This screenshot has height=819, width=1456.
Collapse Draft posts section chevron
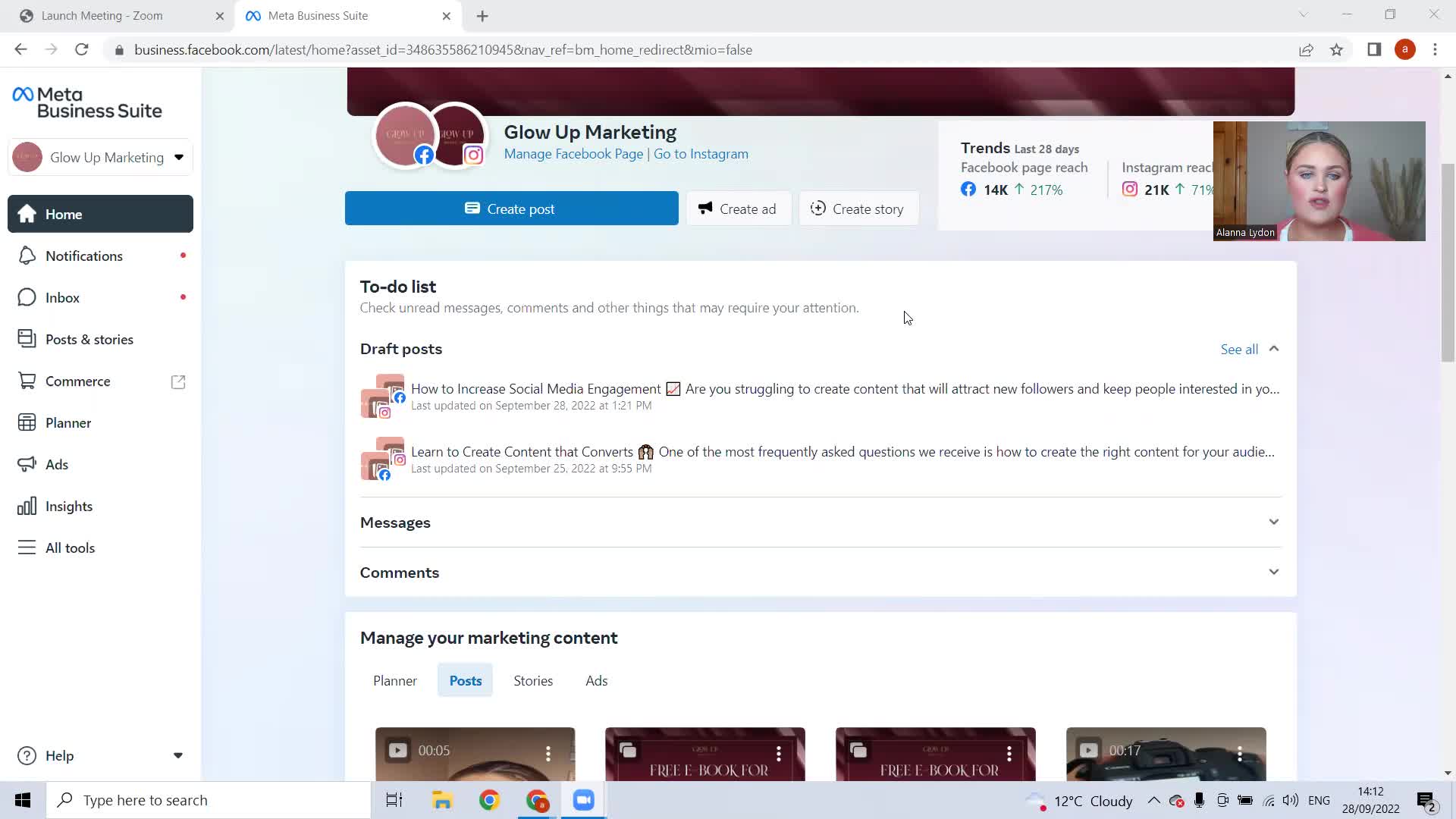(x=1274, y=349)
